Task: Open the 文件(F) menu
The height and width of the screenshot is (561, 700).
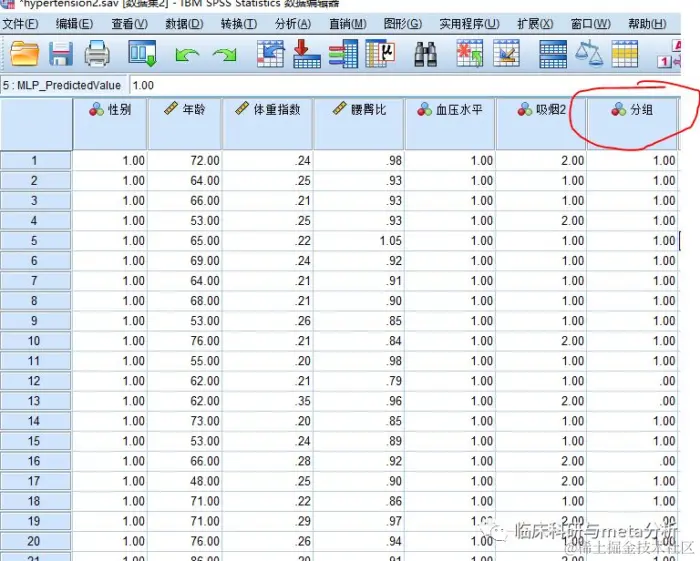Action: pyautogui.click(x=20, y=24)
